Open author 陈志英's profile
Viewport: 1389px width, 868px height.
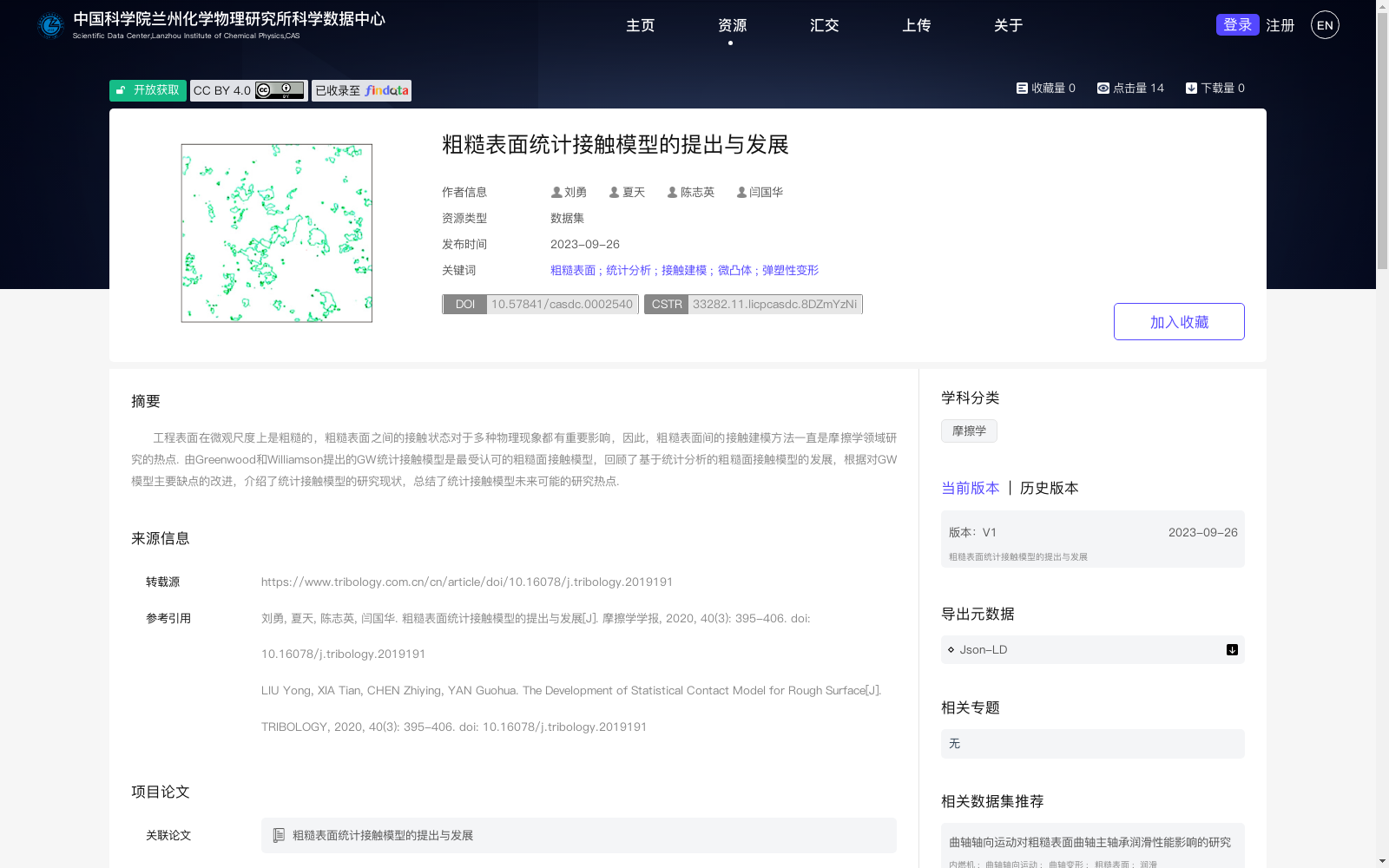(x=691, y=192)
